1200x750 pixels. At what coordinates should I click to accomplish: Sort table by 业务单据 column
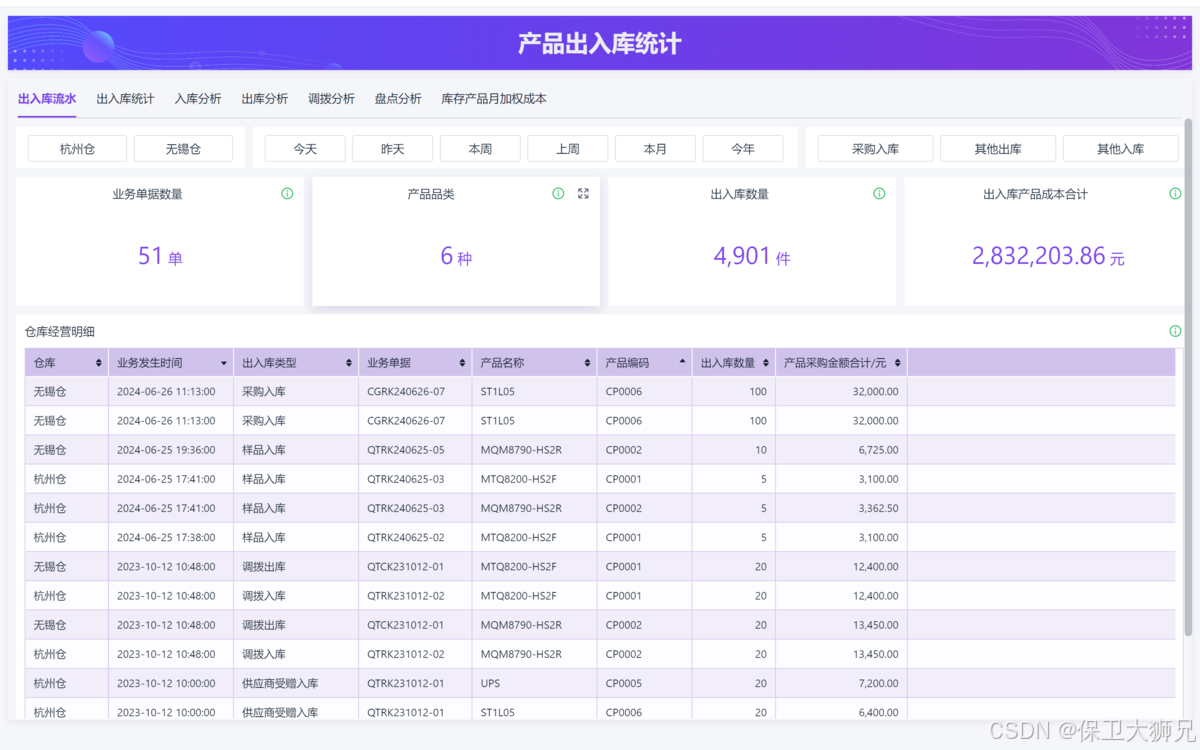click(462, 363)
